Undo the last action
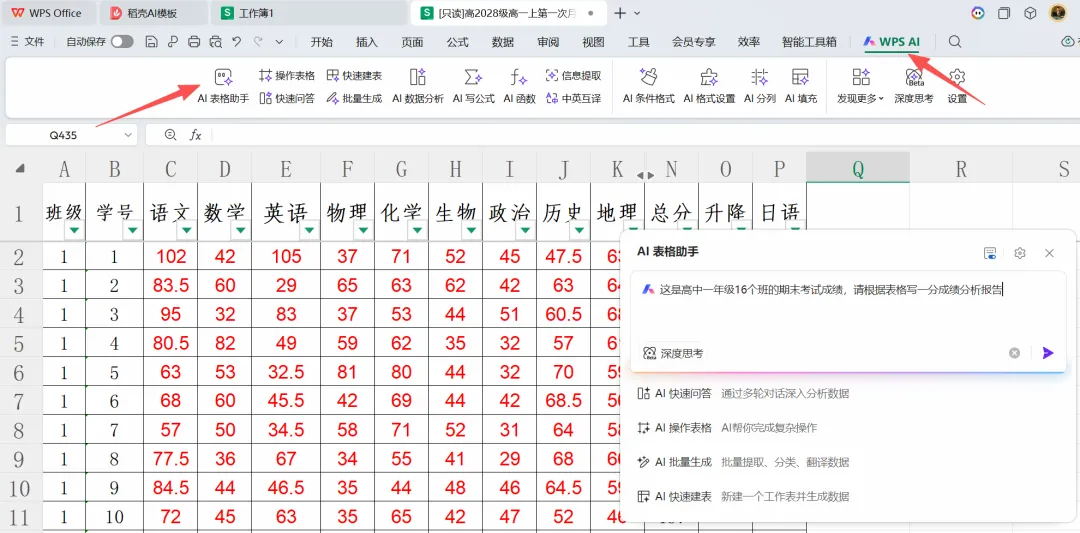The image size is (1080, 533). tap(237, 42)
